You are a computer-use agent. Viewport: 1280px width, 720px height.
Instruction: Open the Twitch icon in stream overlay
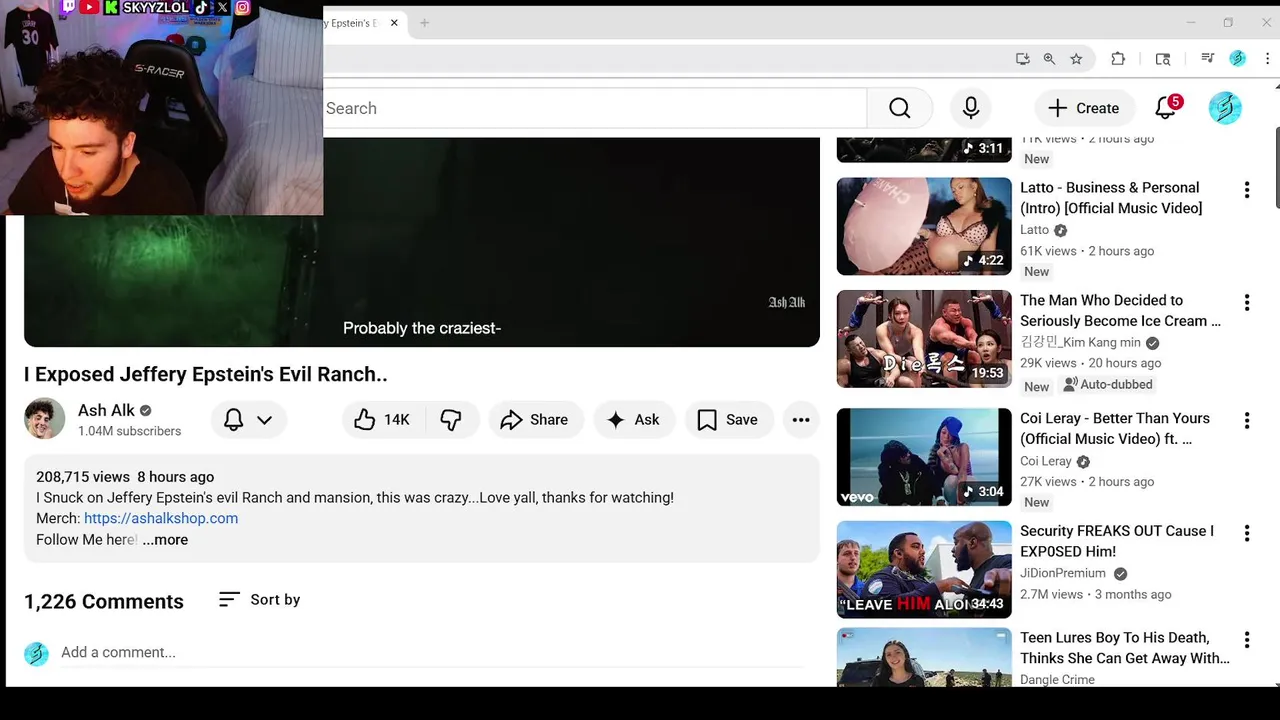coord(68,7)
